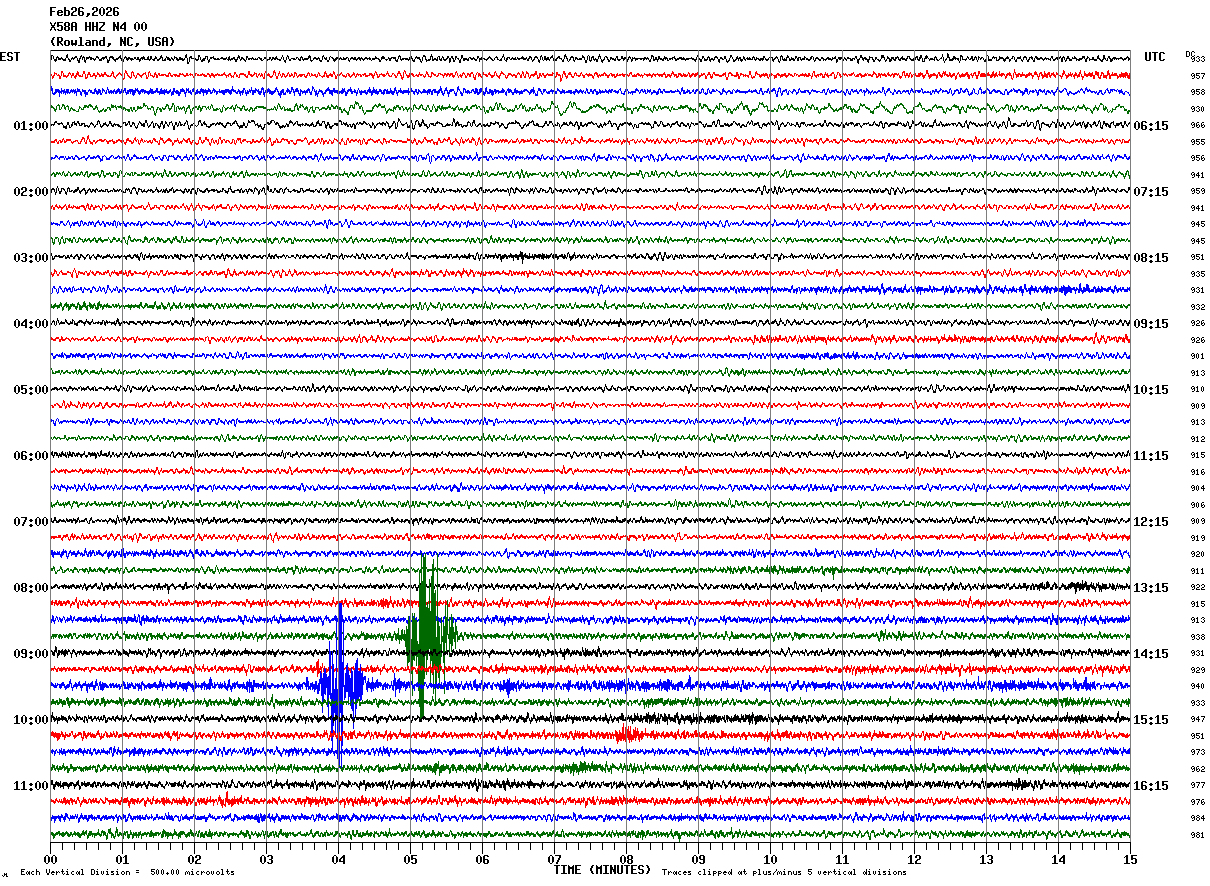Select the 03:00 EST row label
The width and height of the screenshot is (1210, 886).
31,258
